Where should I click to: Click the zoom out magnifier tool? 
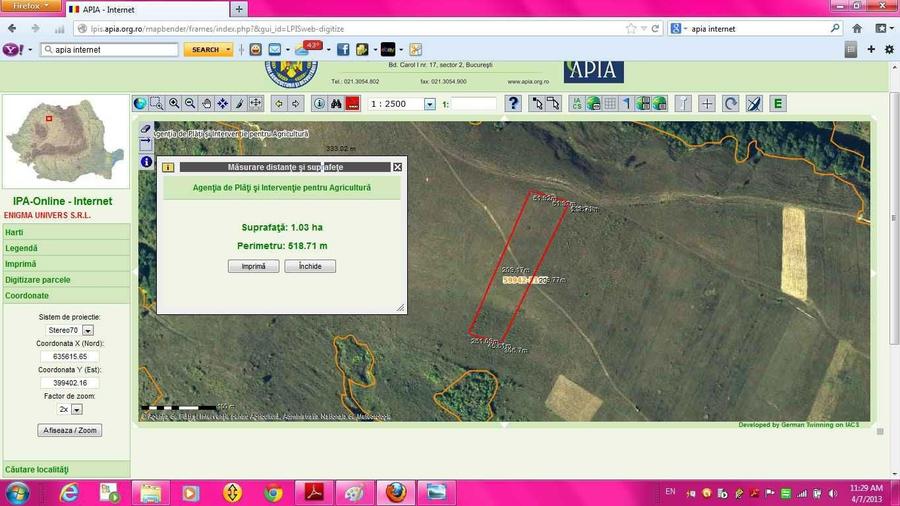[x=190, y=103]
